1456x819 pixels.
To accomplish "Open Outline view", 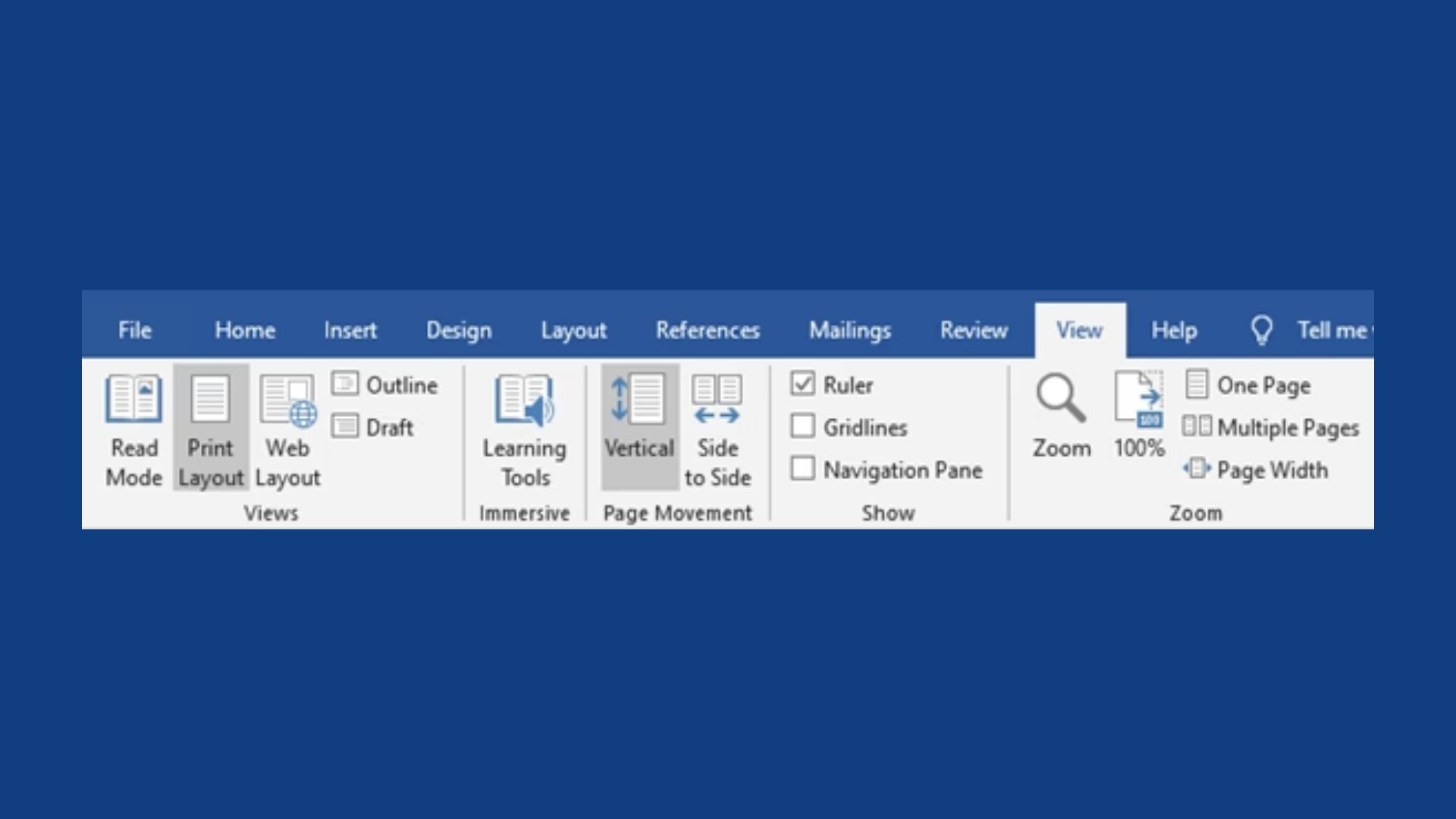I will coord(384,385).
